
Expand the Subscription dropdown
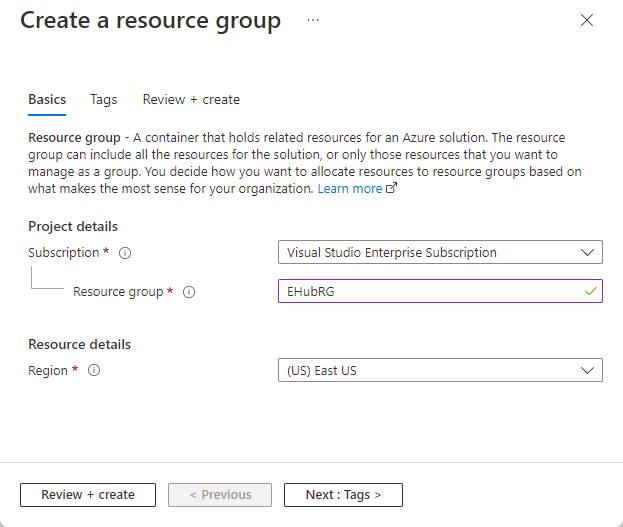[x=440, y=253]
